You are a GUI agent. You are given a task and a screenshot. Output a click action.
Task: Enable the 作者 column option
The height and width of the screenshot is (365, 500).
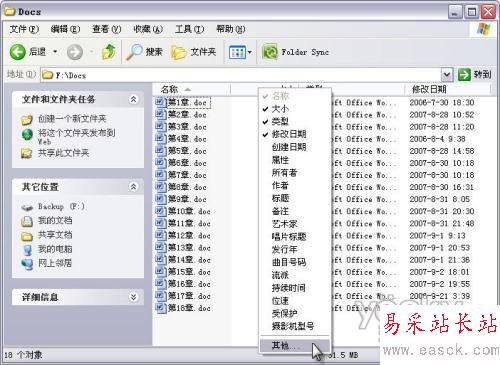295,185
